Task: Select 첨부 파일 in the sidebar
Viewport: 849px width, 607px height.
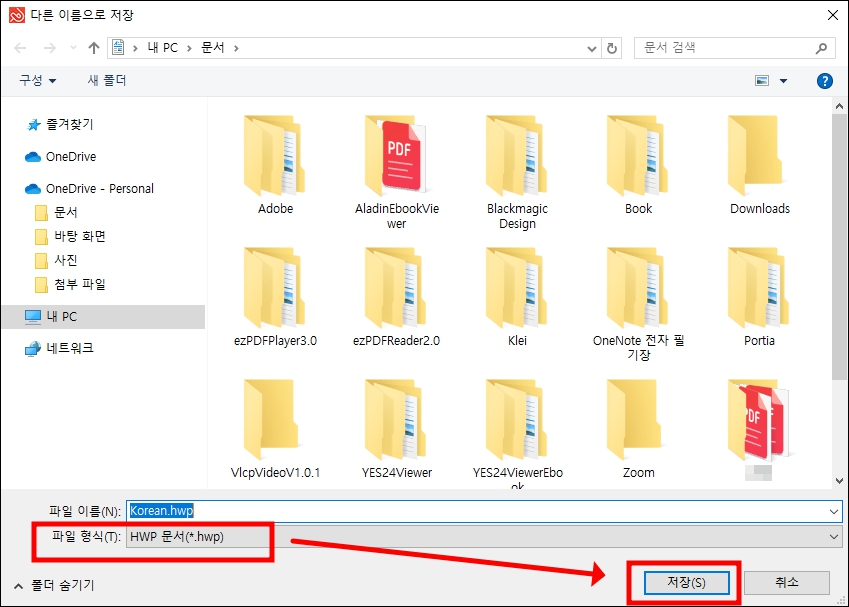Action: pos(70,284)
